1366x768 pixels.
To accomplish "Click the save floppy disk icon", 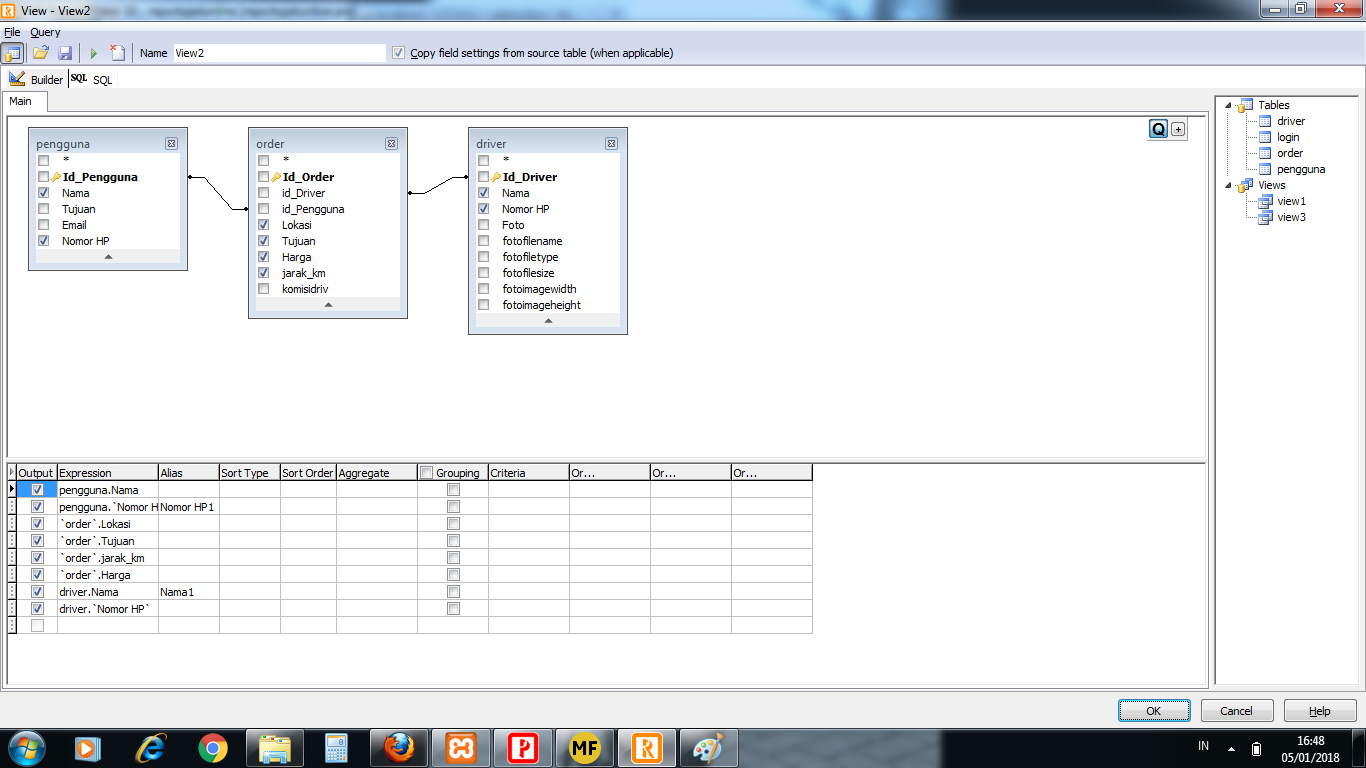I will click(x=65, y=53).
